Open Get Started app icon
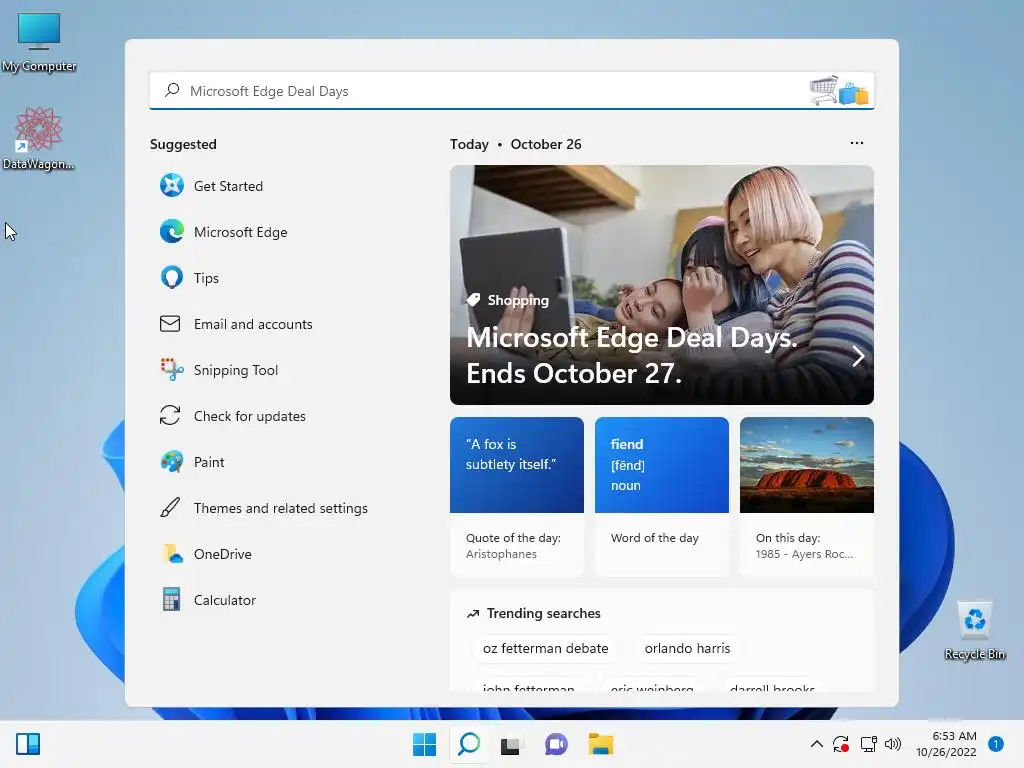Screen dimensions: 1024x768 point(172,185)
